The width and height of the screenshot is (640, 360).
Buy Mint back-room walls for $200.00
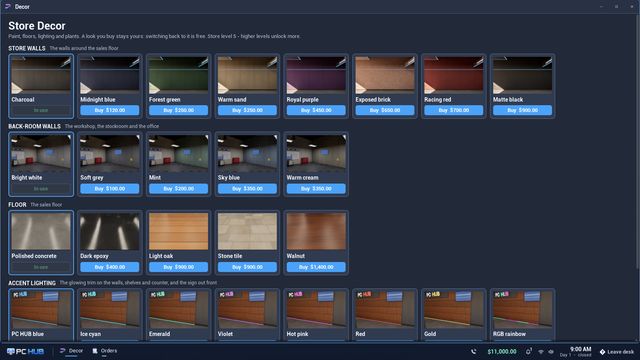click(178, 189)
